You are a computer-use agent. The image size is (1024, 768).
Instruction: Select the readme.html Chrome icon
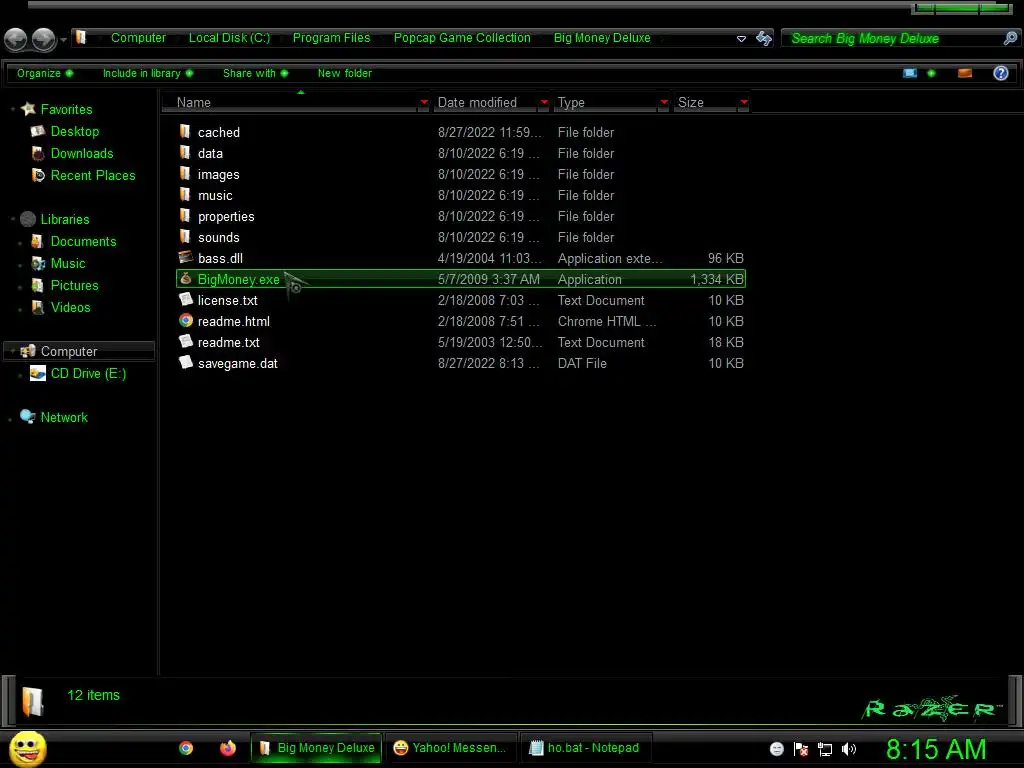pyautogui.click(x=186, y=321)
